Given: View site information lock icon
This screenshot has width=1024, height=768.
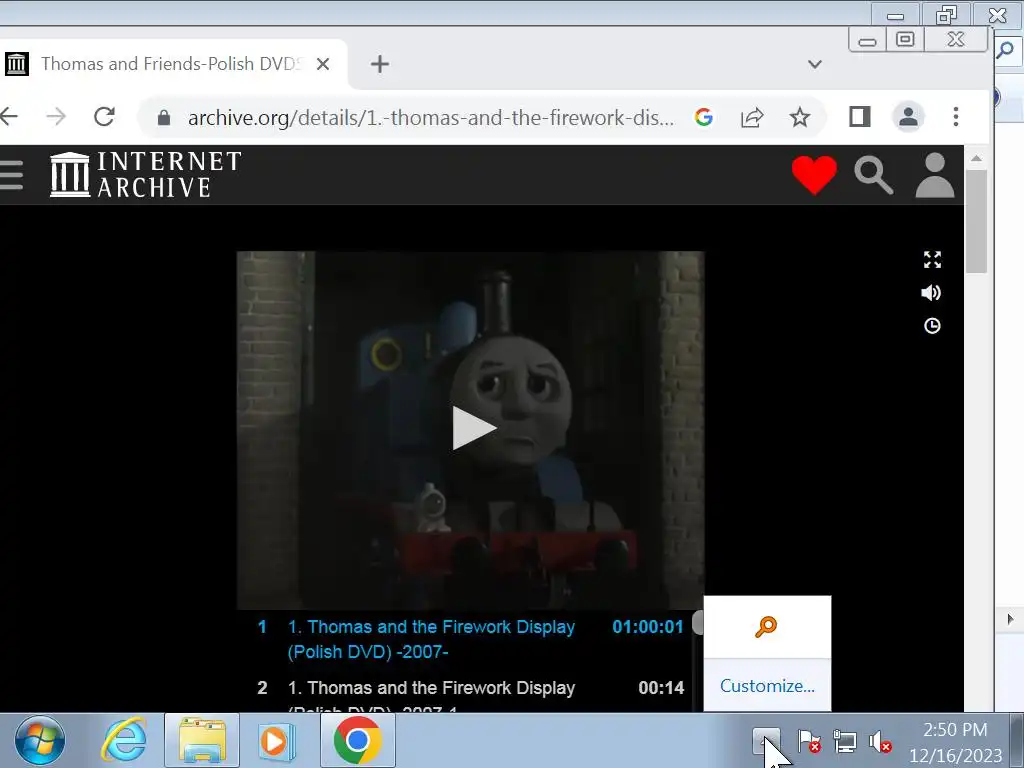Looking at the screenshot, I should [x=164, y=118].
